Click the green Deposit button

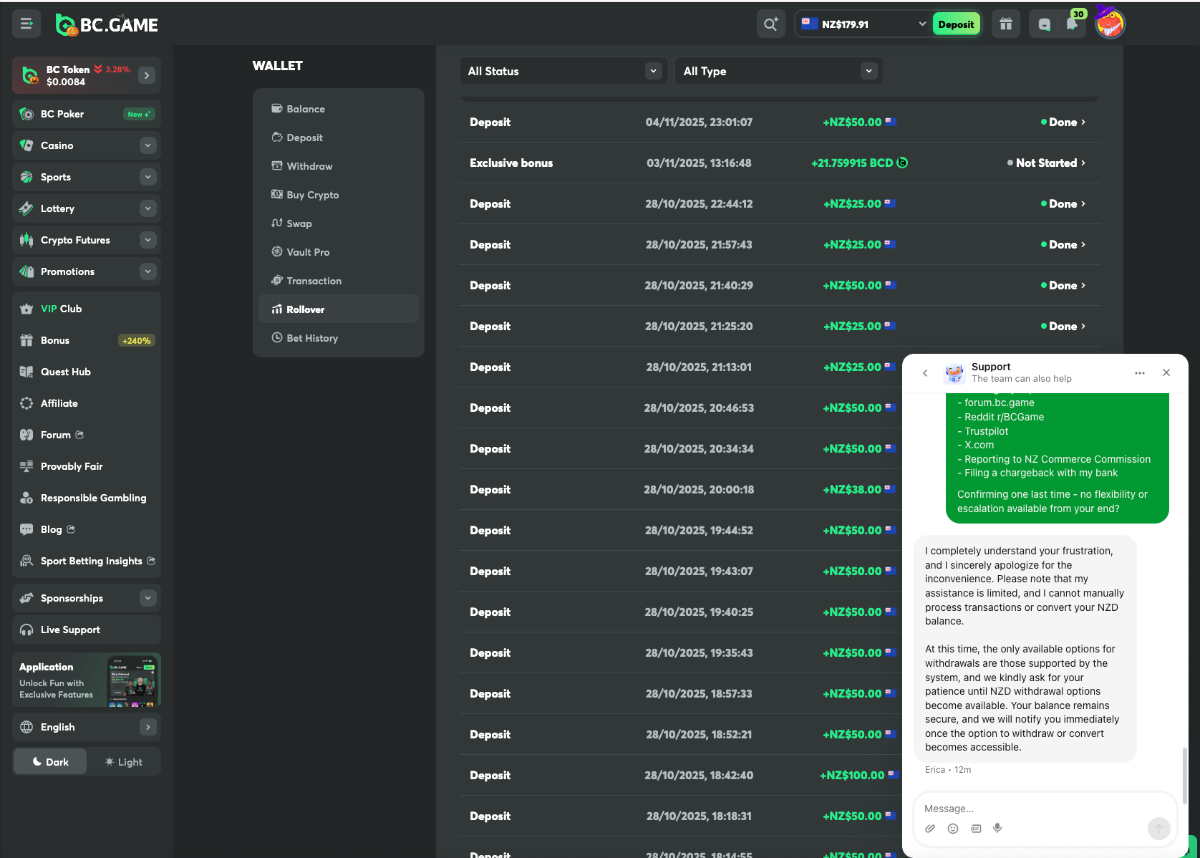[956, 24]
